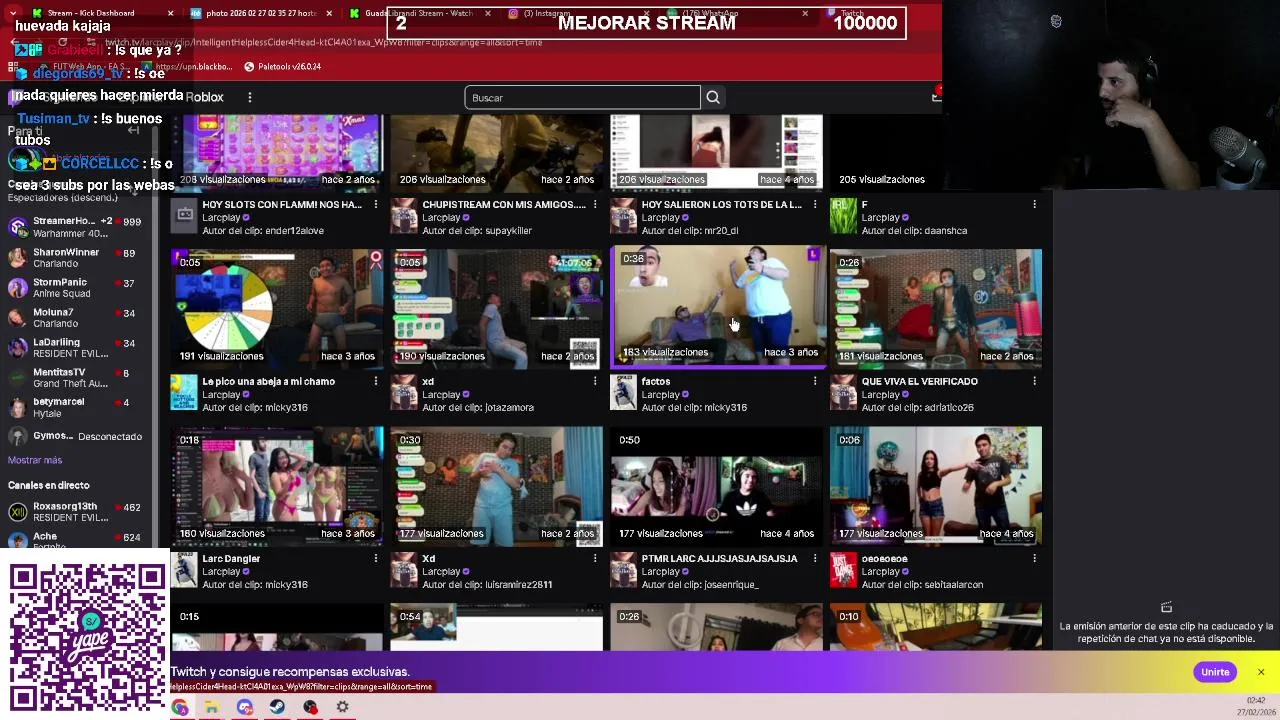The height and width of the screenshot is (720, 1280).
Task: Play the QUE VIVA EL VERIFICADO thumbnail
Action: point(936,308)
